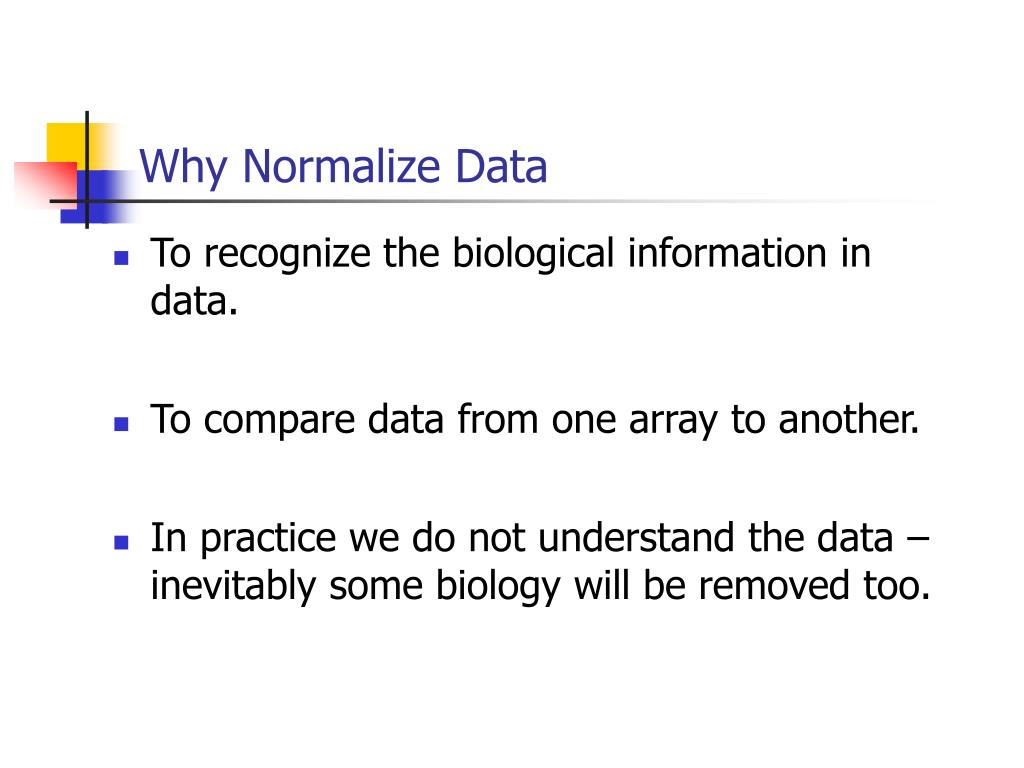Click the red gradient square beside title
The width and height of the screenshot is (1024, 768).
pyautogui.click(x=46, y=184)
